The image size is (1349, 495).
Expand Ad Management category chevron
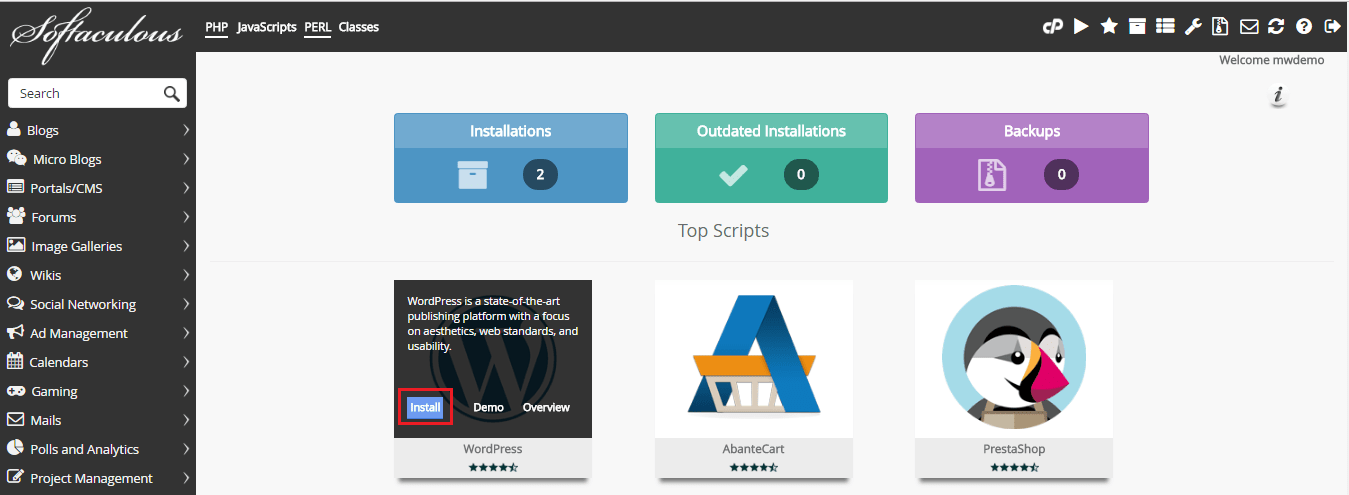pyautogui.click(x=186, y=333)
